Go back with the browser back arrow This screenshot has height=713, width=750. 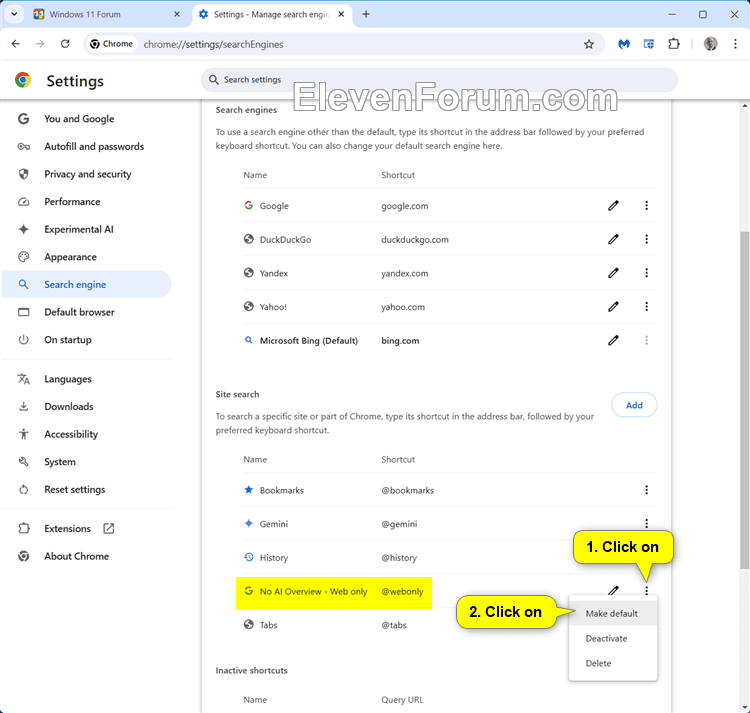[x=16, y=44]
